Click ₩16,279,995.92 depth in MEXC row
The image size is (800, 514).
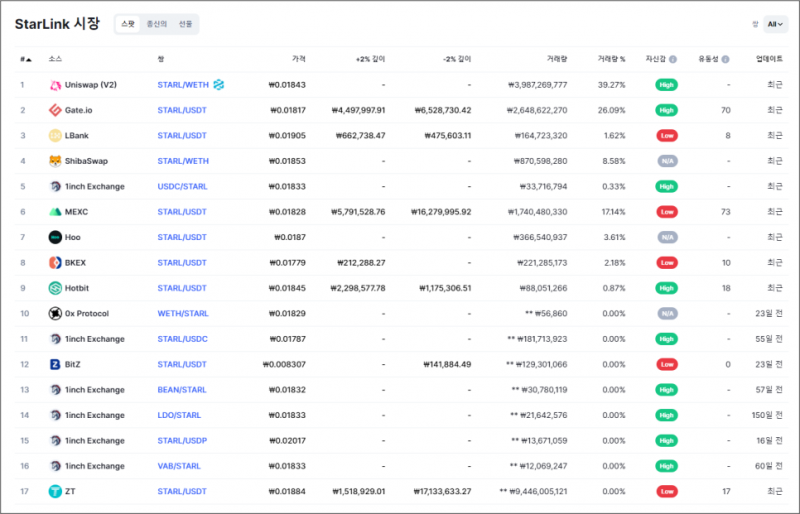(441, 212)
